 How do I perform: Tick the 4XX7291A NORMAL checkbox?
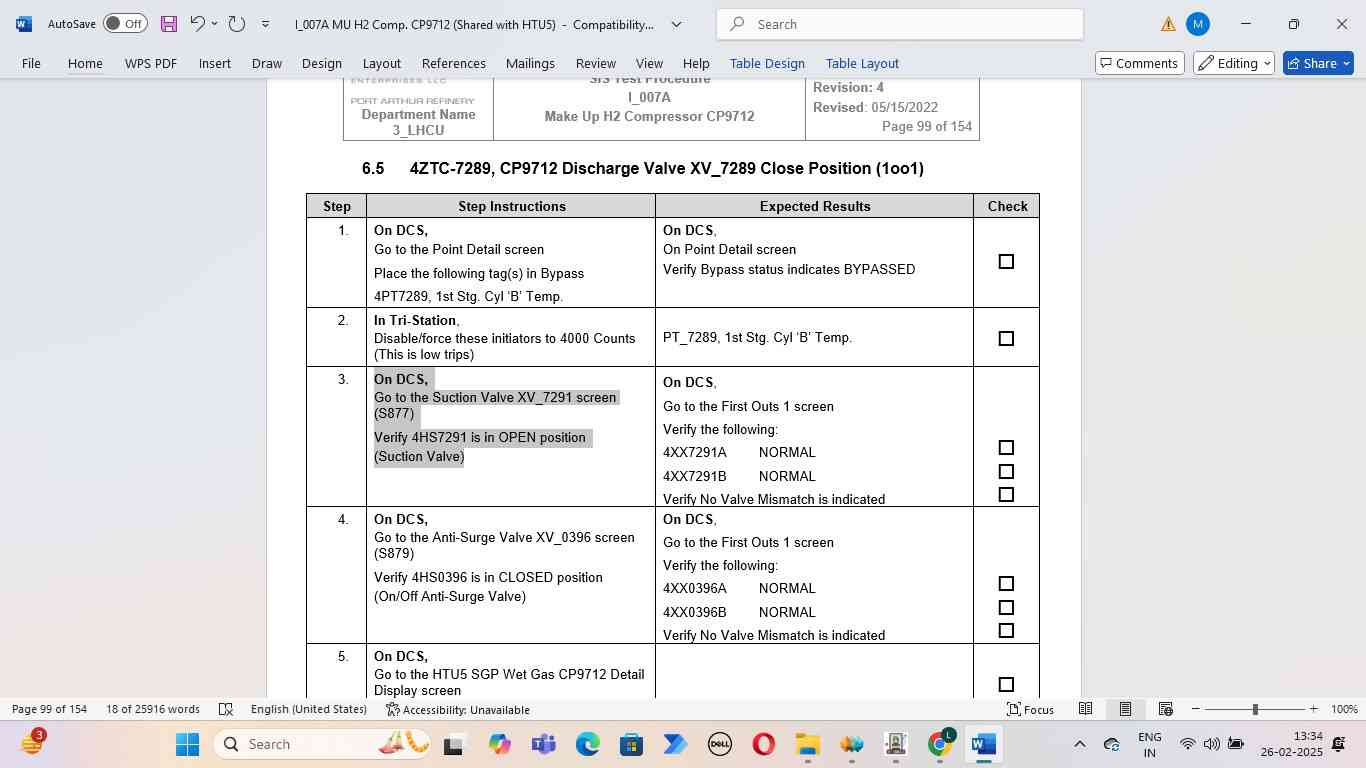tap(1006, 448)
